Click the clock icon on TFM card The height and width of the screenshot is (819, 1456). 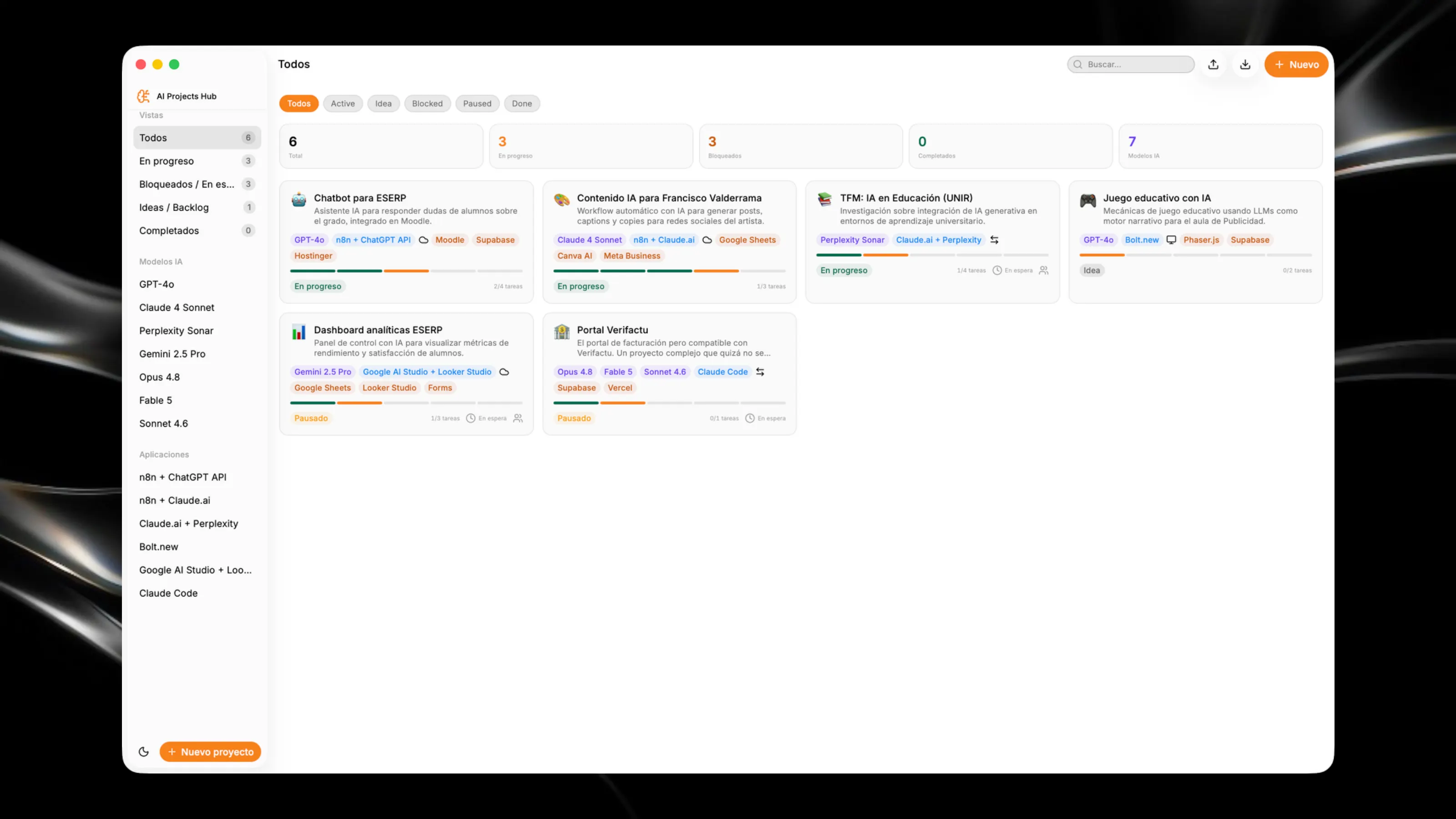(997, 270)
